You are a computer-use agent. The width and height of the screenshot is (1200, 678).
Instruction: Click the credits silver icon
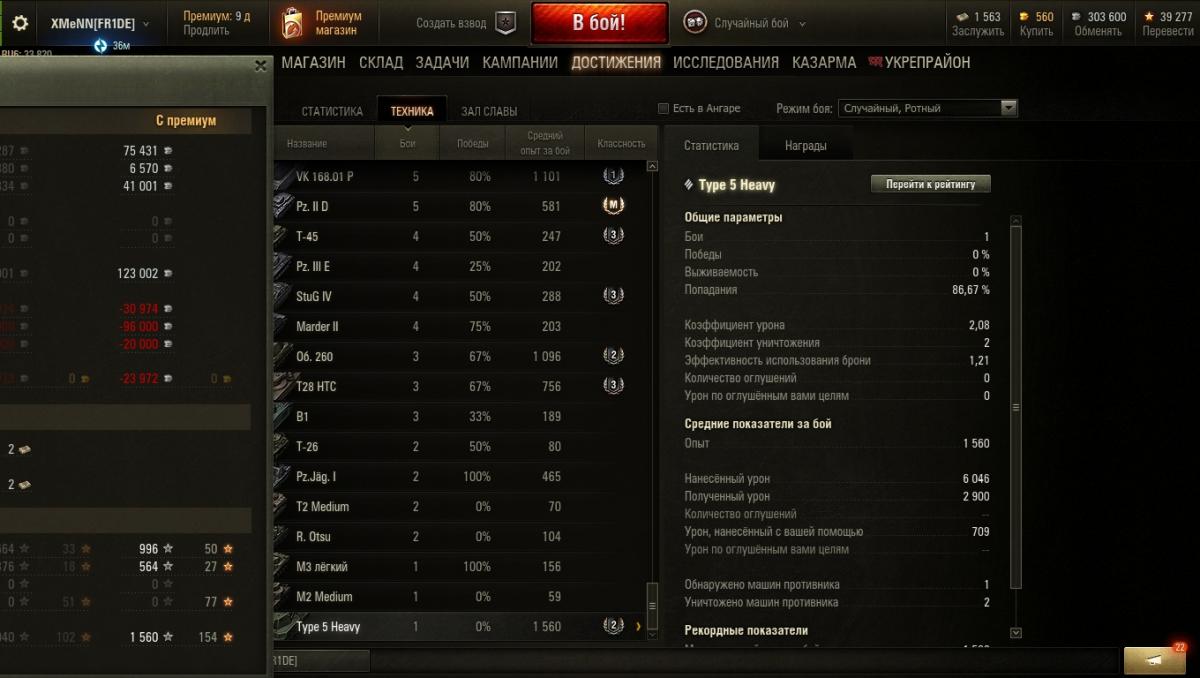pyautogui.click(x=1076, y=16)
